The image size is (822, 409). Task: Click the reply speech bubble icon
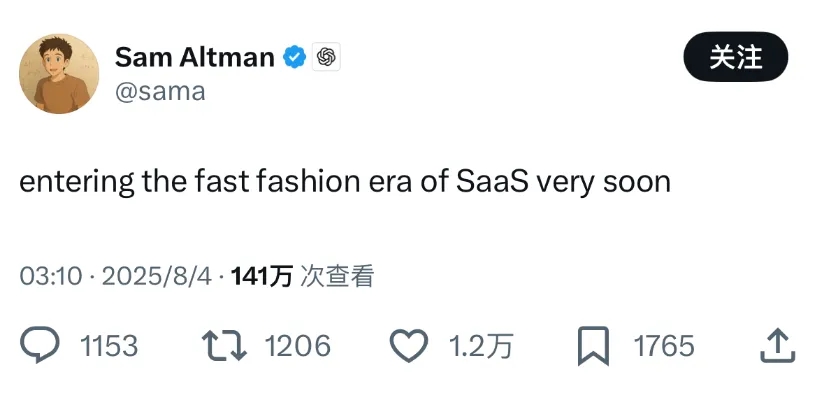(40, 345)
